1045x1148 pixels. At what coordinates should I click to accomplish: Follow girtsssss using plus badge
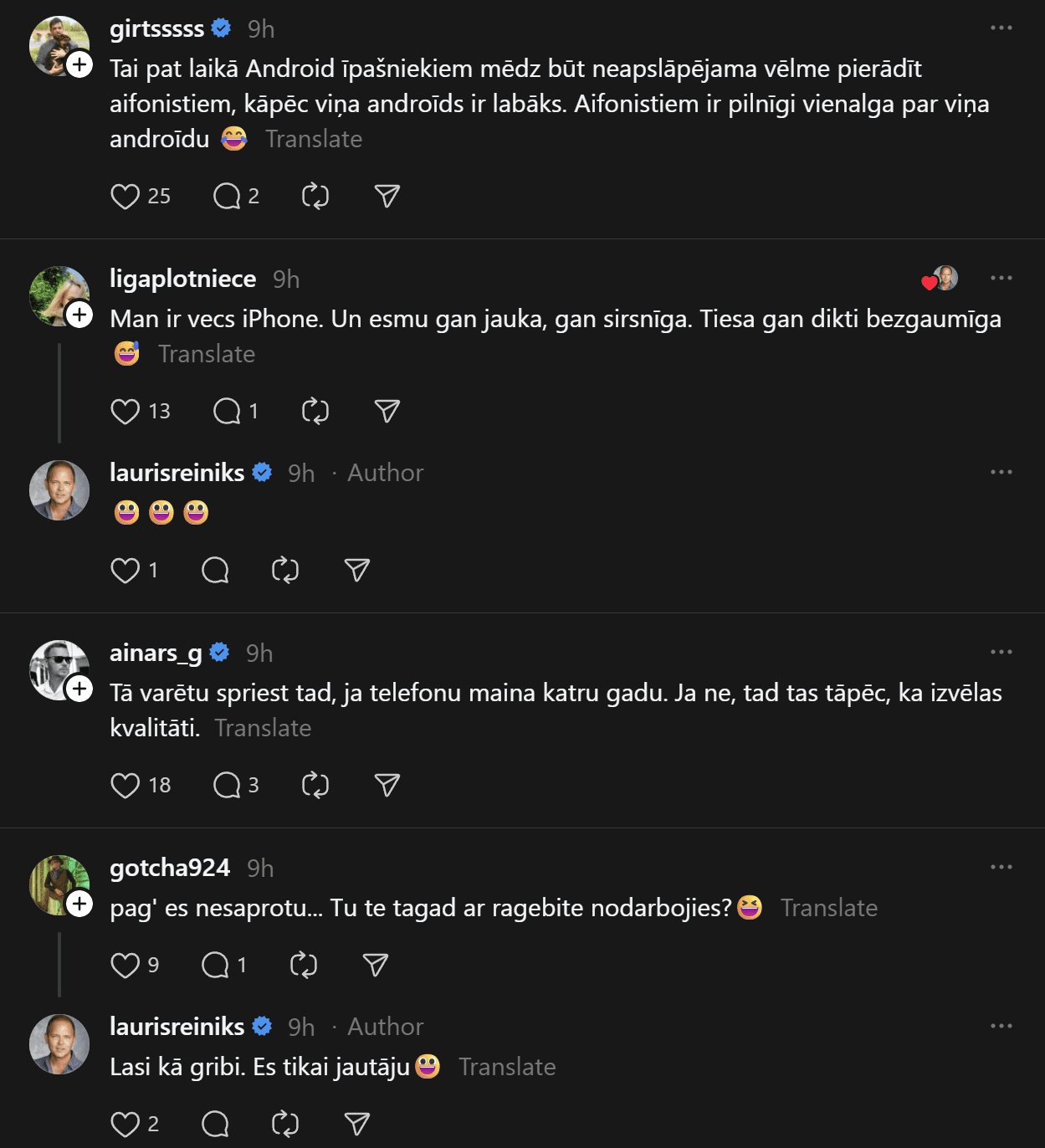tap(79, 64)
